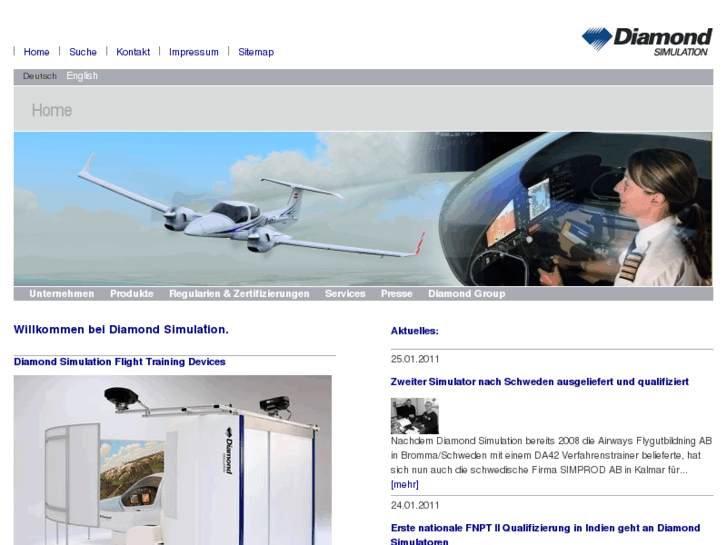Open the Presse menu
Viewport: 727px width, 545px height.
397,294
